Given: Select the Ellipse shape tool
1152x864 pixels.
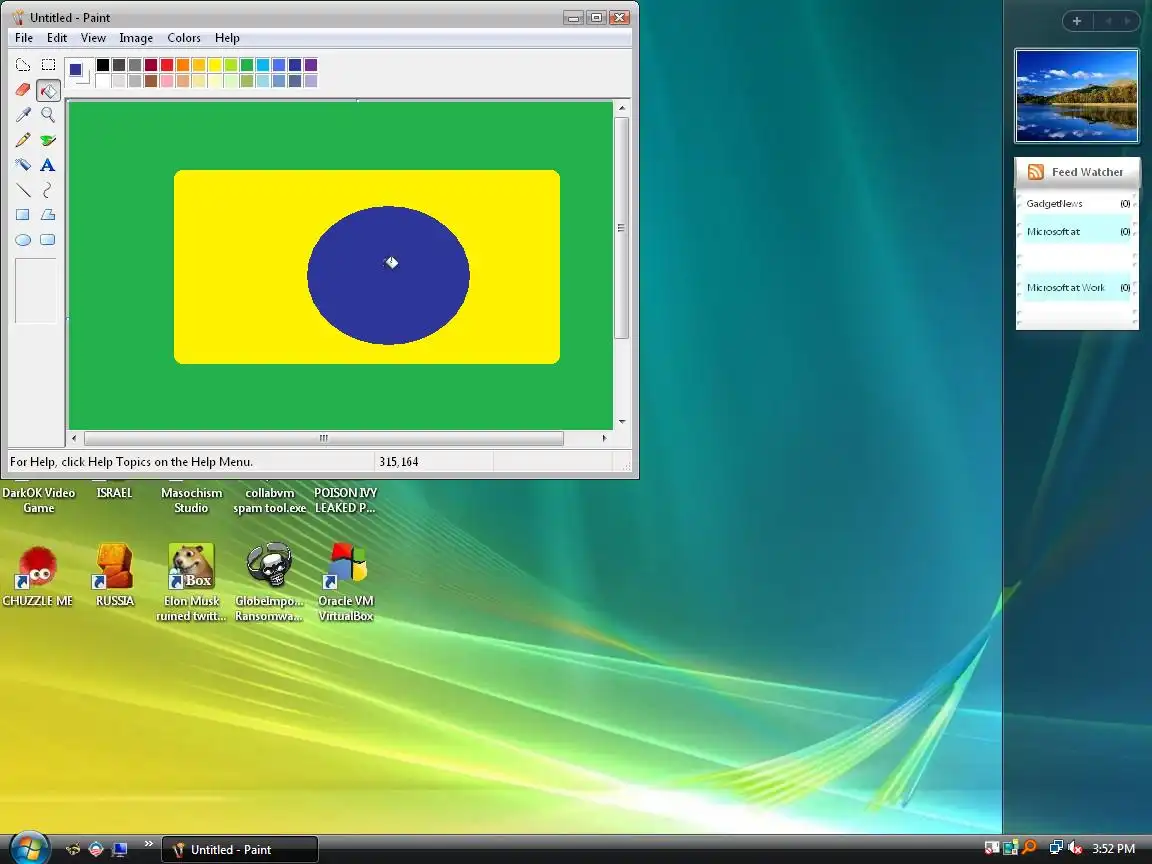Looking at the screenshot, I should (23, 240).
